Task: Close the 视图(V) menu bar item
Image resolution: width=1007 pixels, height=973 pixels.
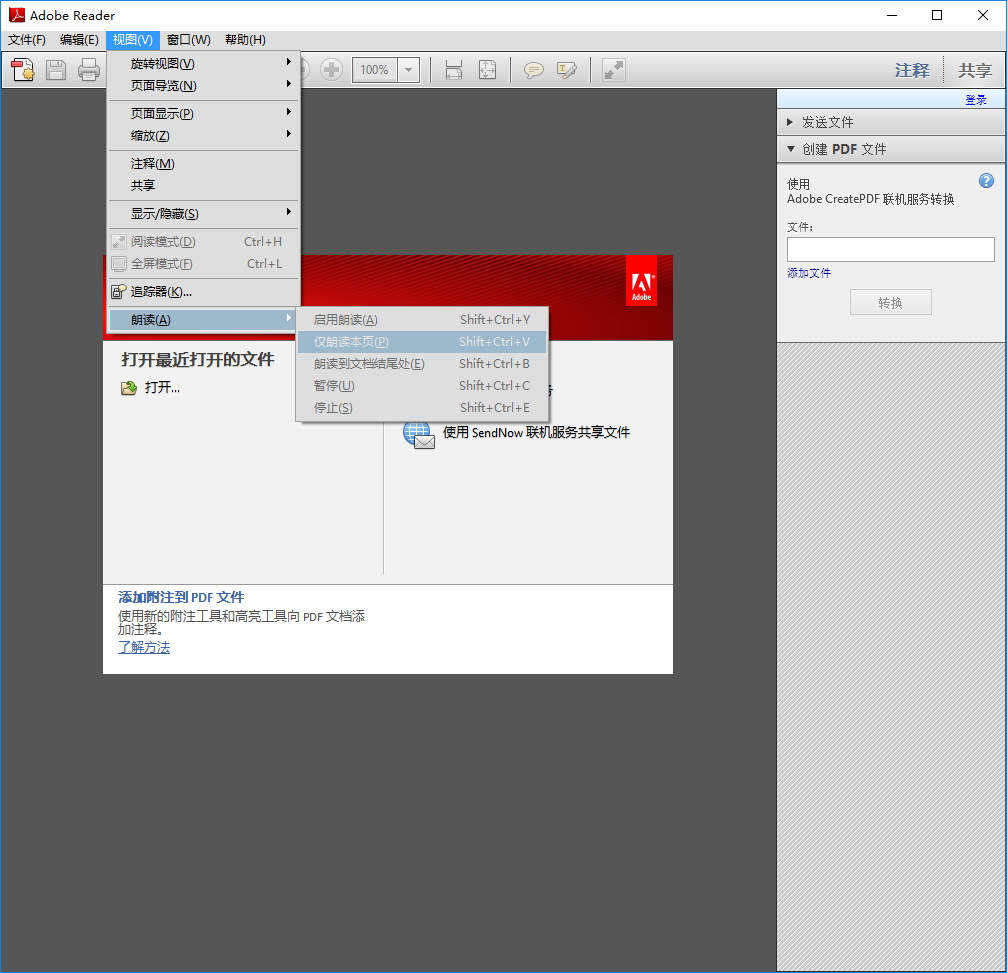Action: tap(132, 40)
